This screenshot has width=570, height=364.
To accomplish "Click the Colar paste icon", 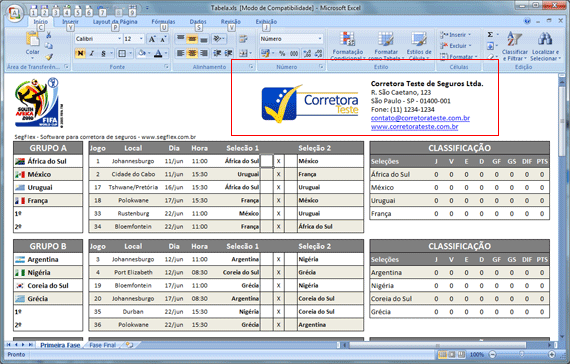I will 32,39.
